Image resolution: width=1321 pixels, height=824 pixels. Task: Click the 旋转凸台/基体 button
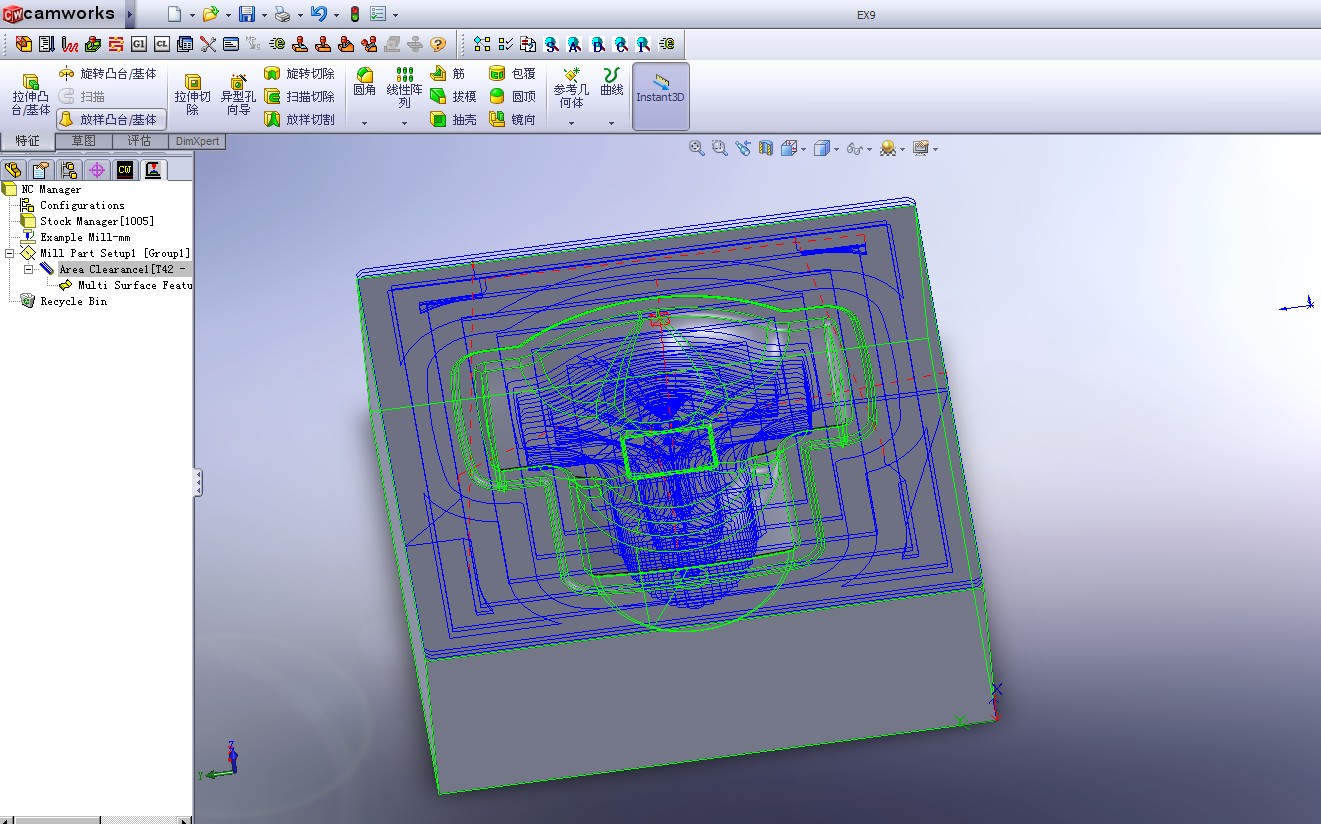(x=108, y=74)
